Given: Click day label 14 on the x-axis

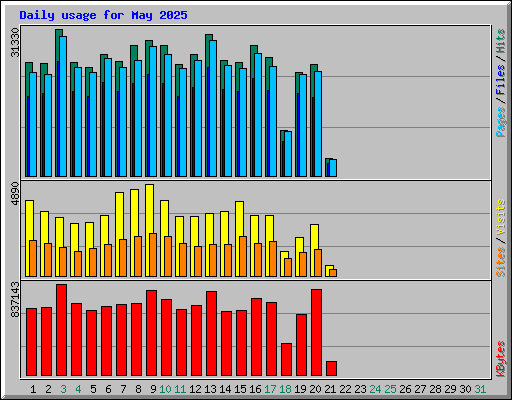Looking at the screenshot, I should (225, 389).
